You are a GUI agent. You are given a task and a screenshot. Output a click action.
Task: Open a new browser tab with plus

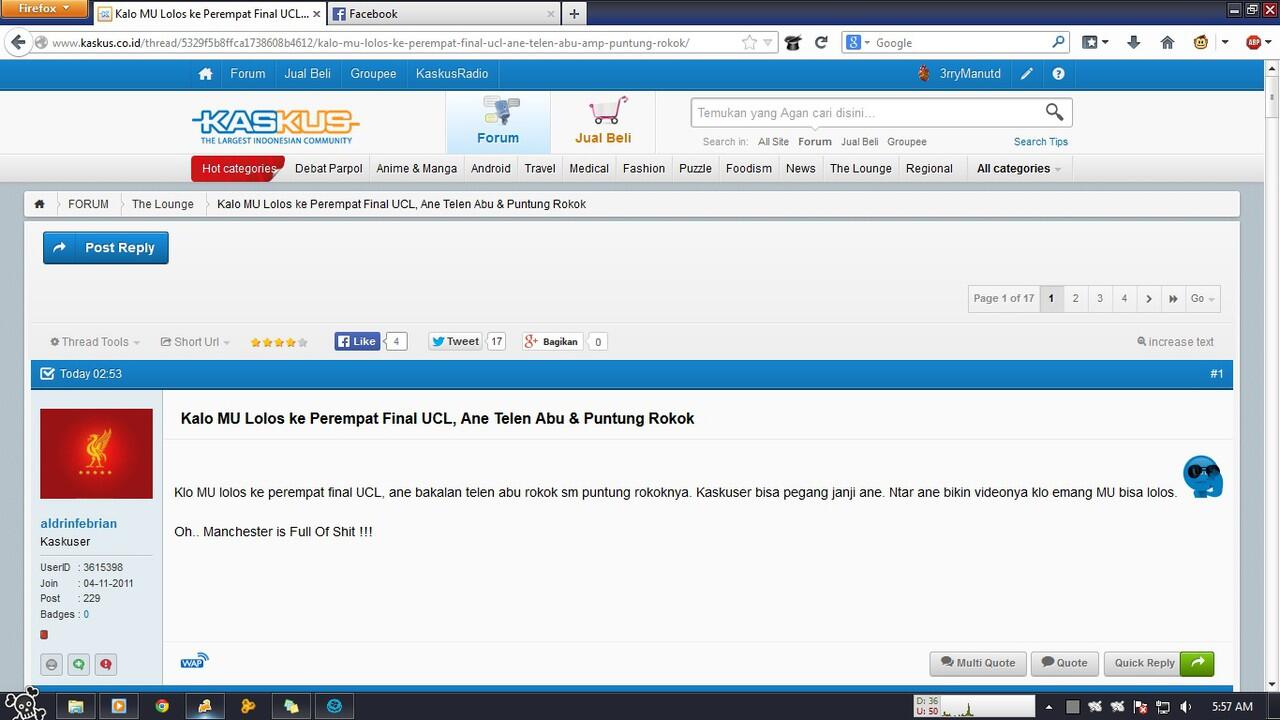[x=574, y=14]
